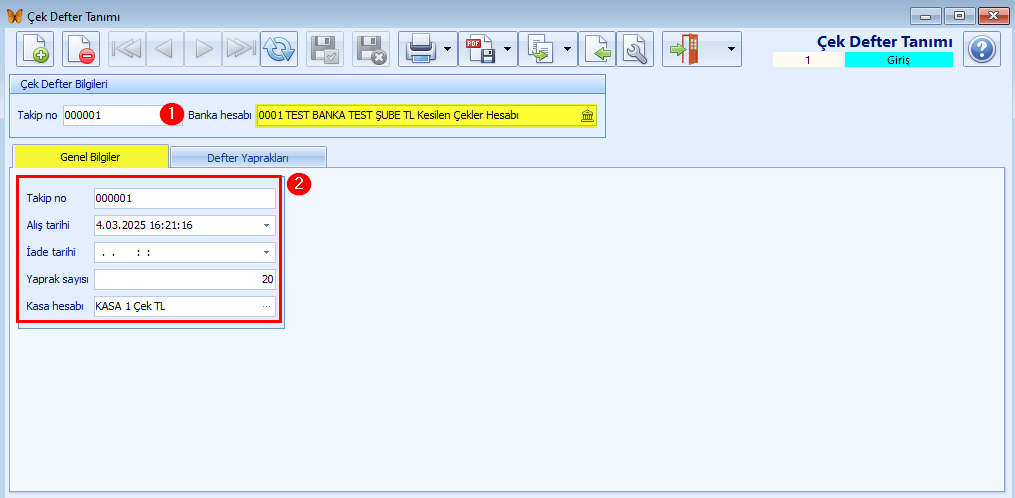This screenshot has width=1015, height=498.
Task: Open the help question mark button
Action: pos(982,49)
